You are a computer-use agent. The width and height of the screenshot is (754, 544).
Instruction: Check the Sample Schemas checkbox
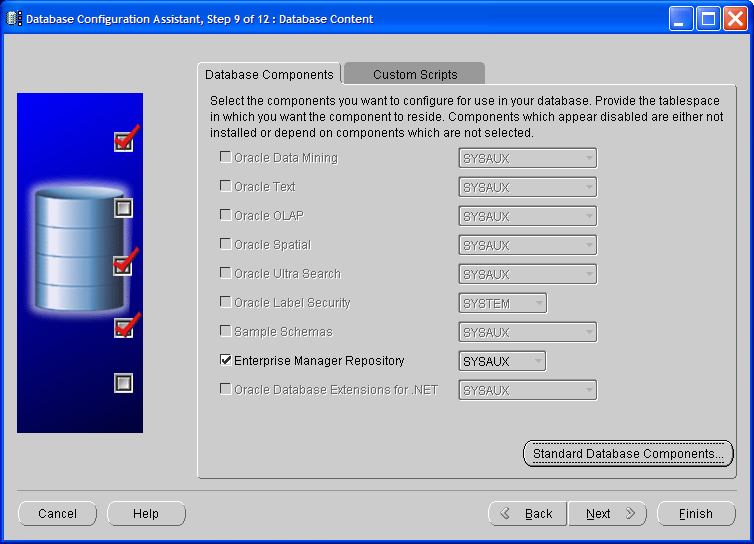[x=225, y=331]
